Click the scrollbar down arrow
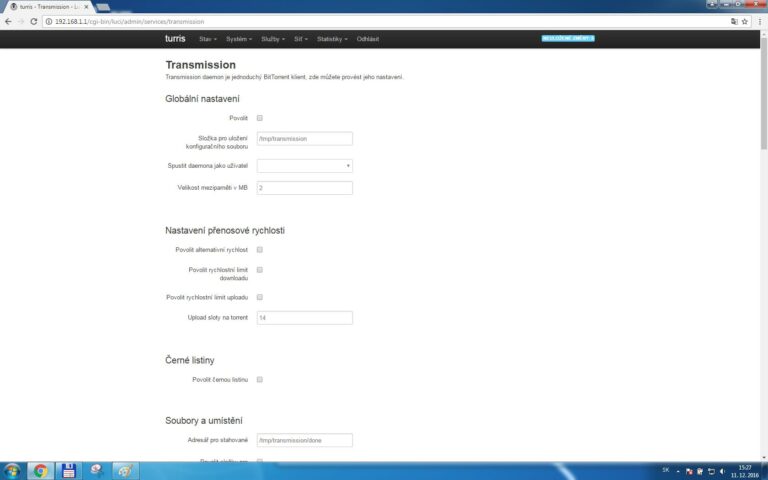The width and height of the screenshot is (768, 480). point(764,458)
